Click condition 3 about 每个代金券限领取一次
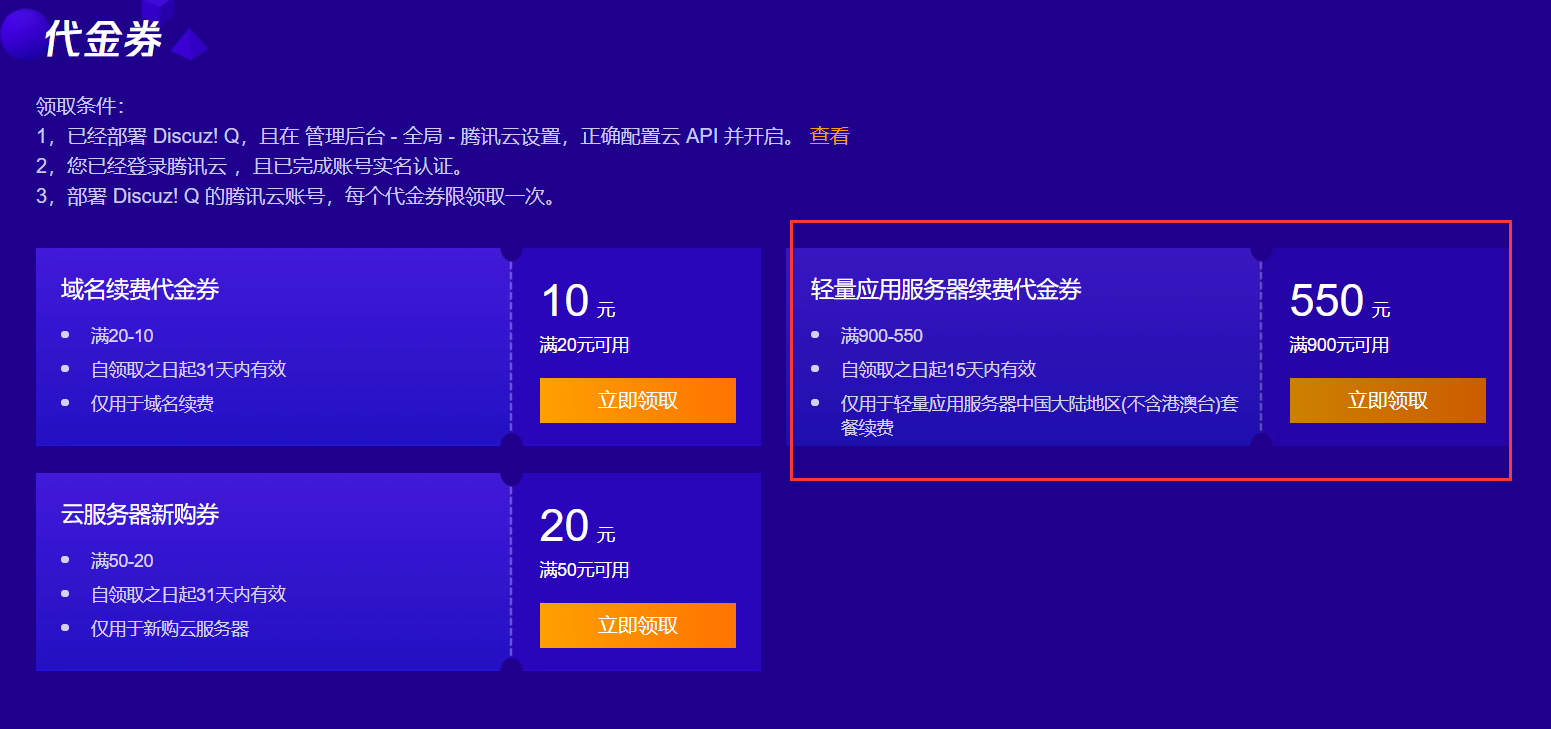This screenshot has width=1551, height=729. [296, 196]
